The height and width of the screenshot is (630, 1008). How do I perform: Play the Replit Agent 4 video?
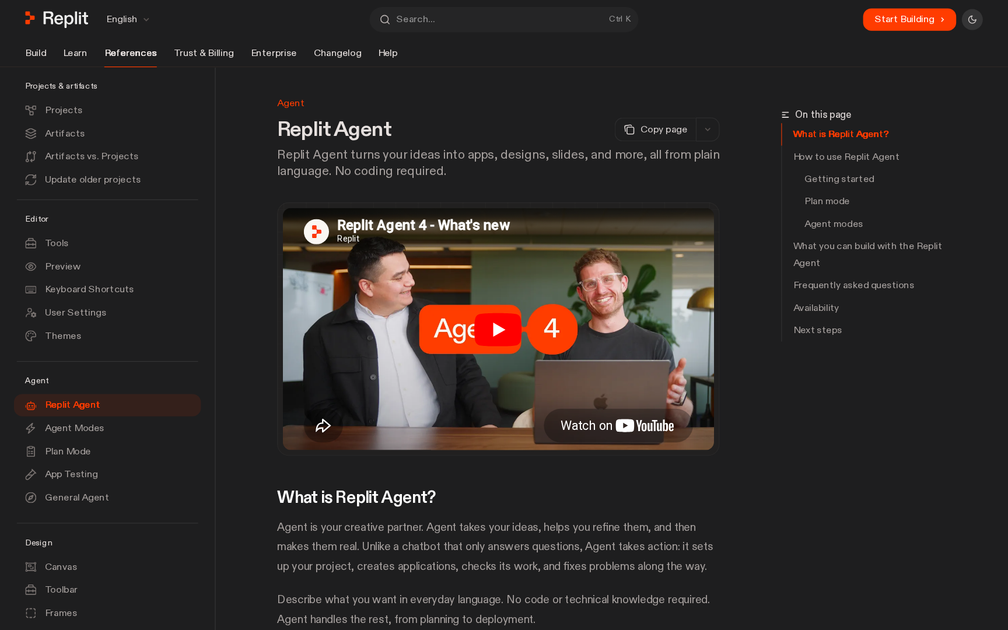498,330
